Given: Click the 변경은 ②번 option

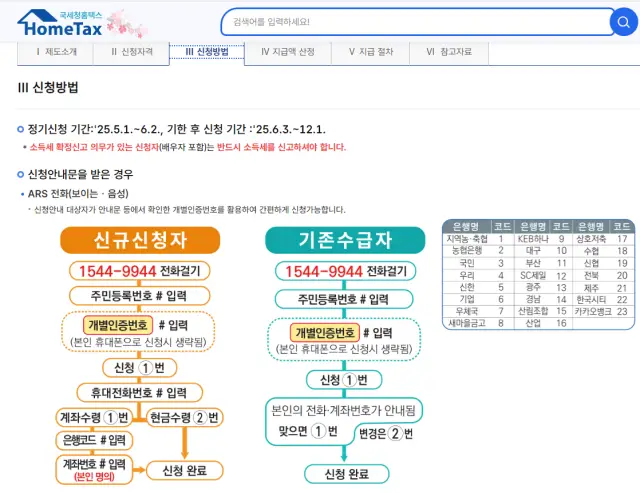Looking at the screenshot, I should 386,433.
